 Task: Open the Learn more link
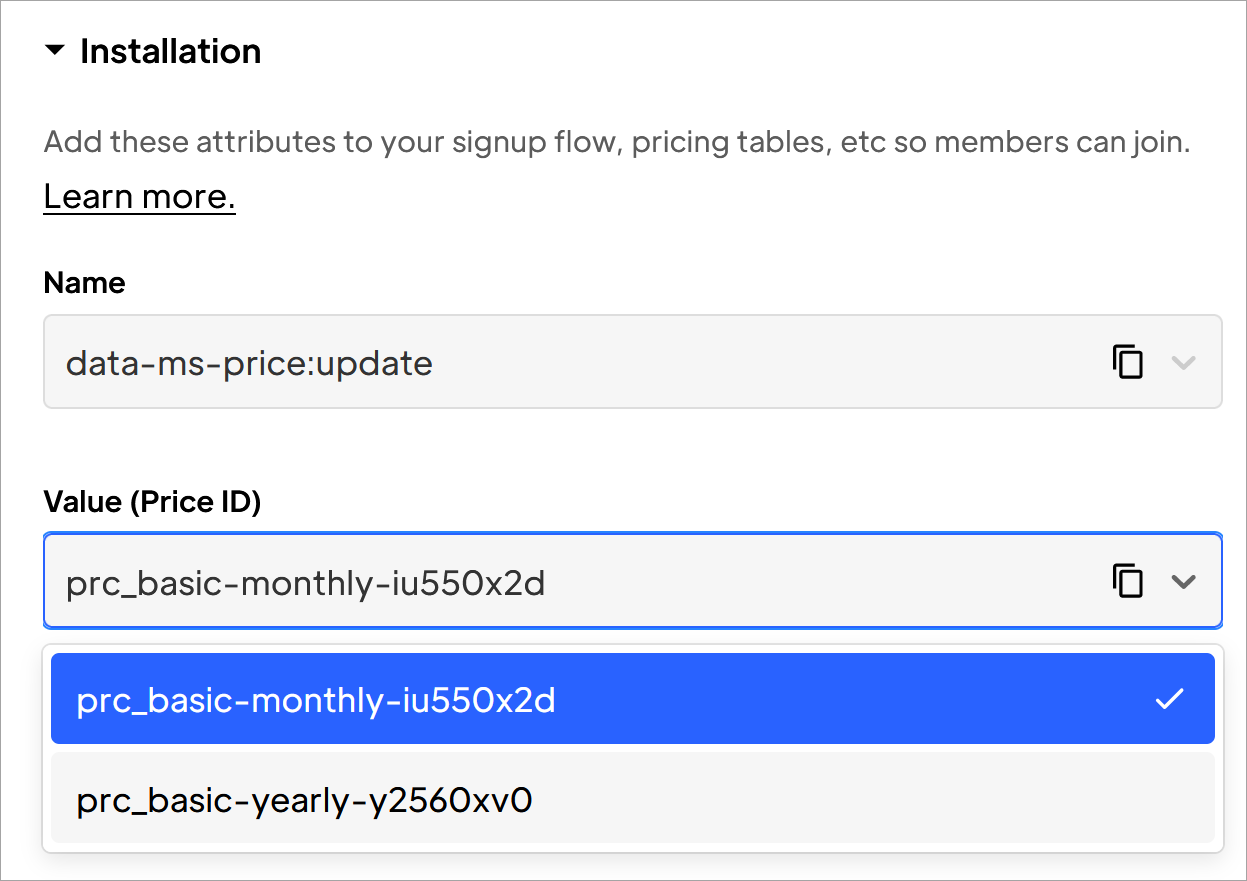click(x=139, y=196)
